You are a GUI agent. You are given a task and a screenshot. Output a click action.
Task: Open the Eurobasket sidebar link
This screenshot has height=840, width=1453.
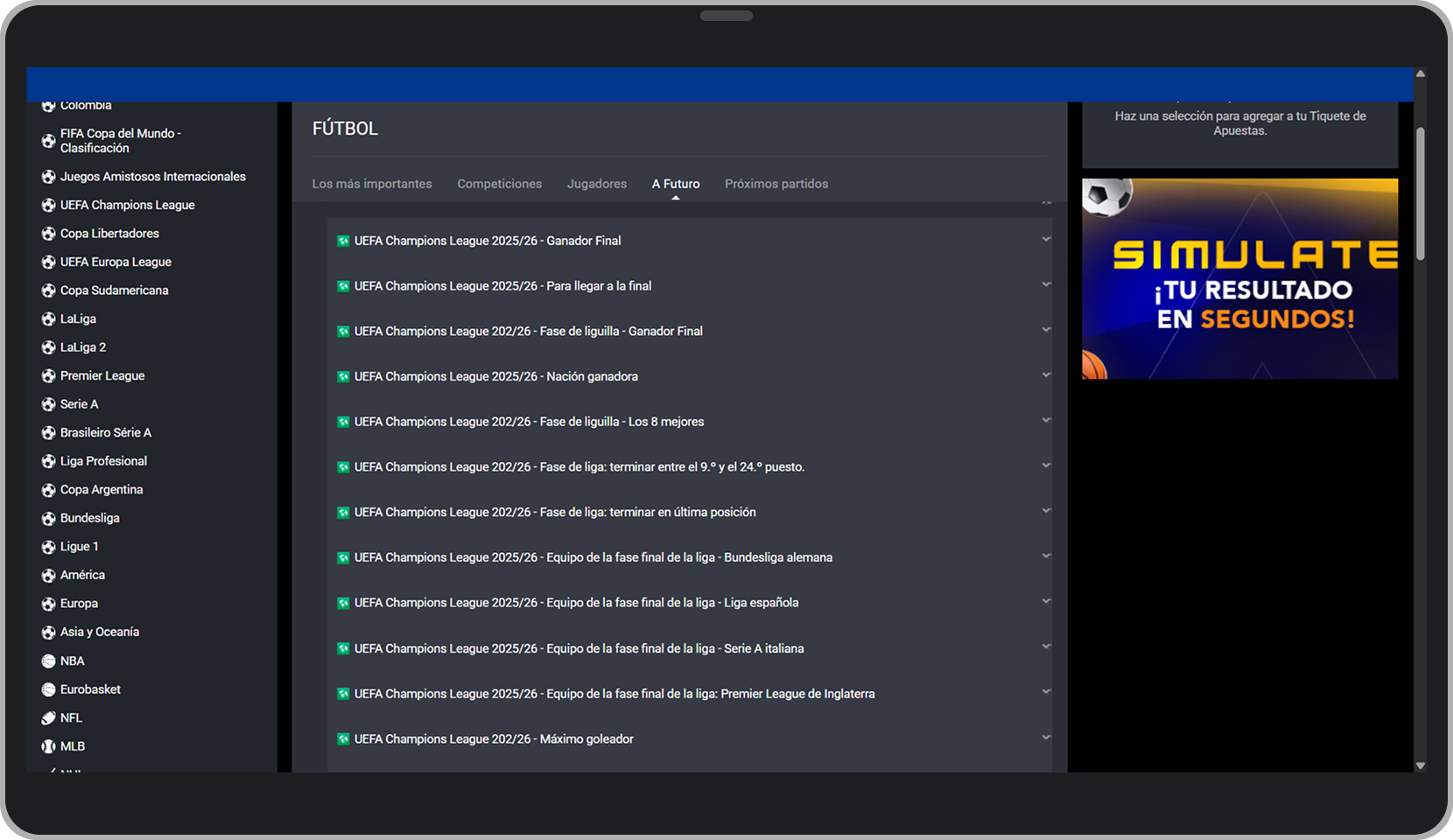point(90,689)
